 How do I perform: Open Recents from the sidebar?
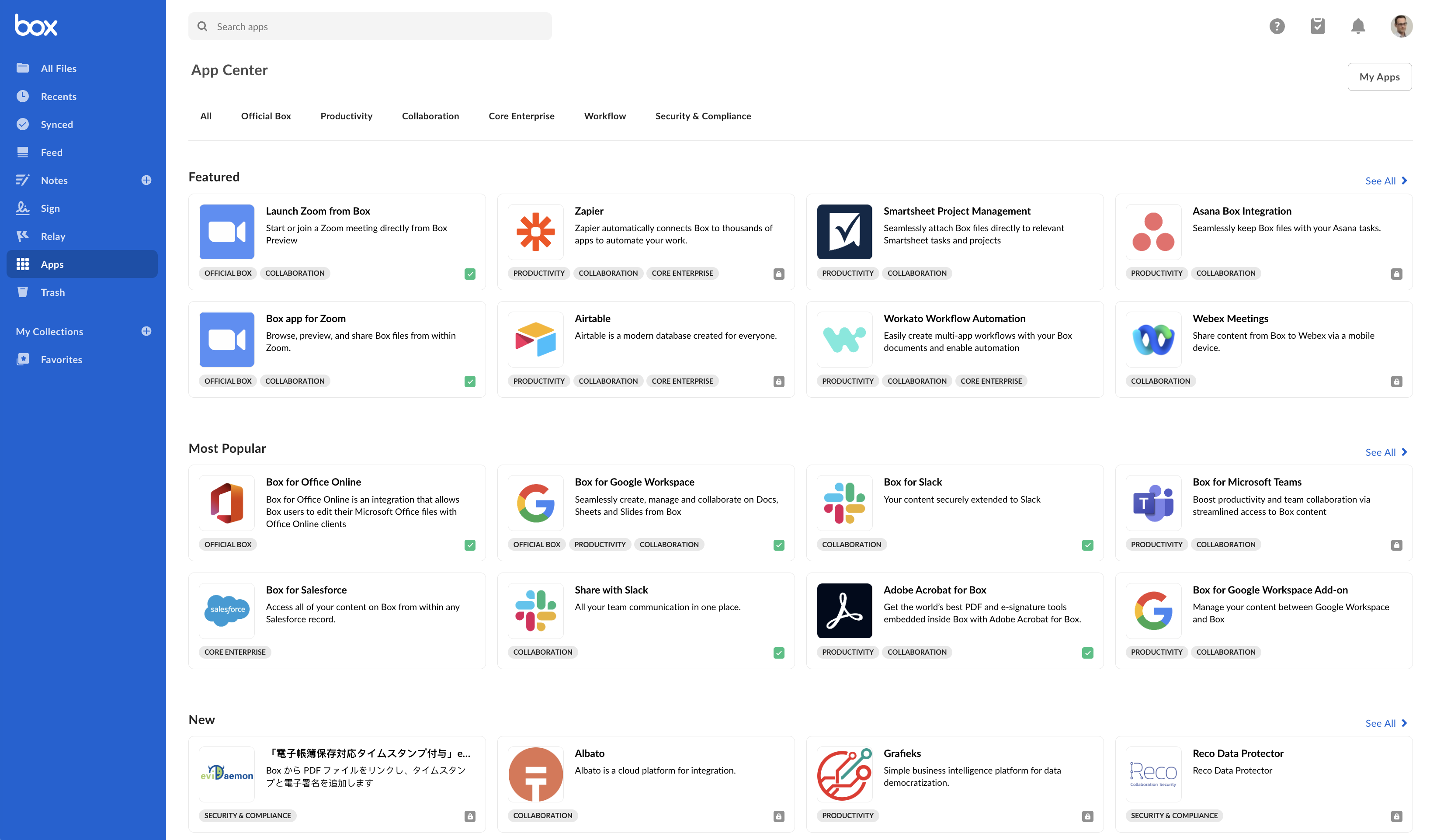[82, 96]
